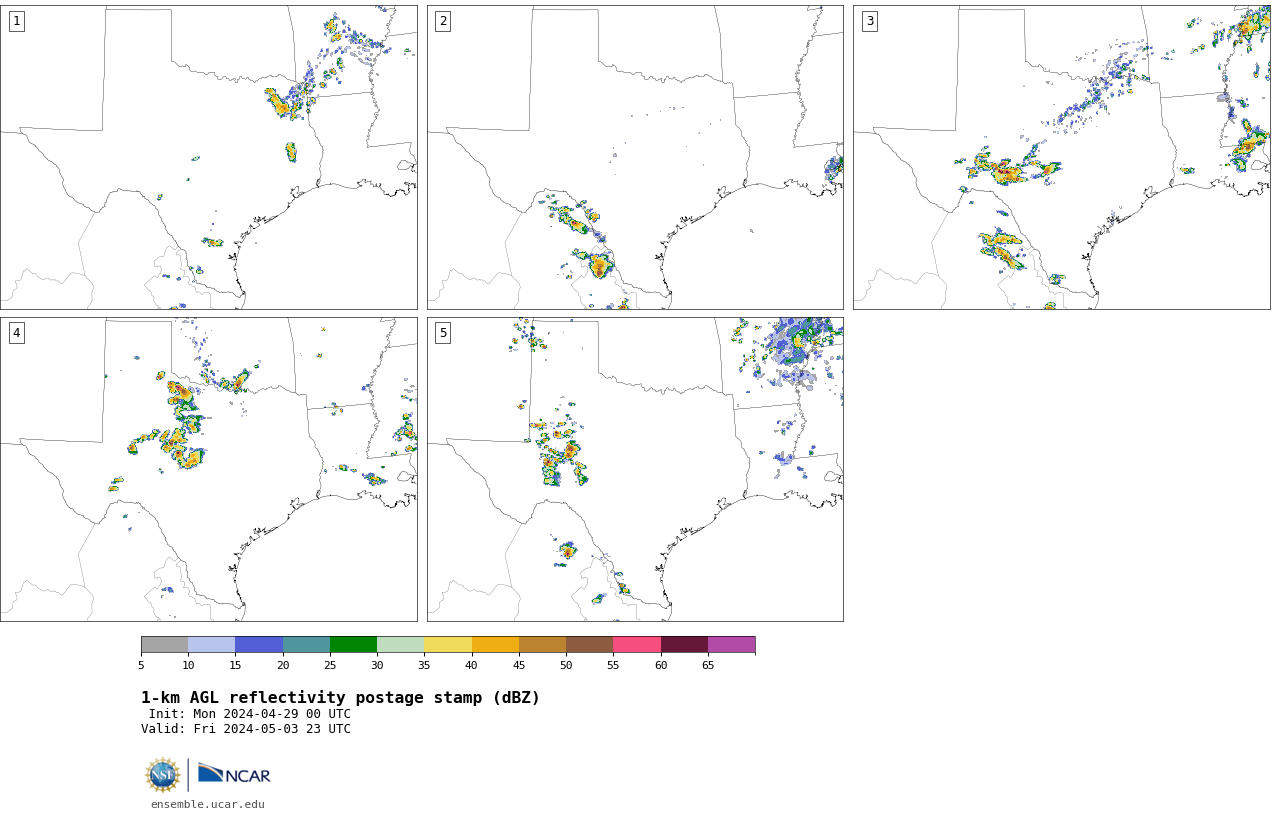
Task: Click the panel number 5 label
Action: [x=443, y=333]
